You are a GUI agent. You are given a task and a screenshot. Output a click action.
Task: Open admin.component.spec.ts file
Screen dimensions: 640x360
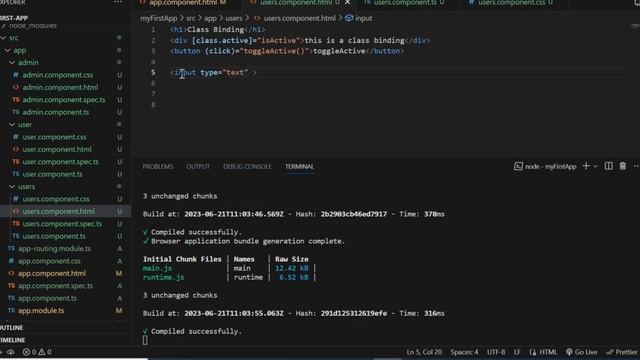[64, 100]
